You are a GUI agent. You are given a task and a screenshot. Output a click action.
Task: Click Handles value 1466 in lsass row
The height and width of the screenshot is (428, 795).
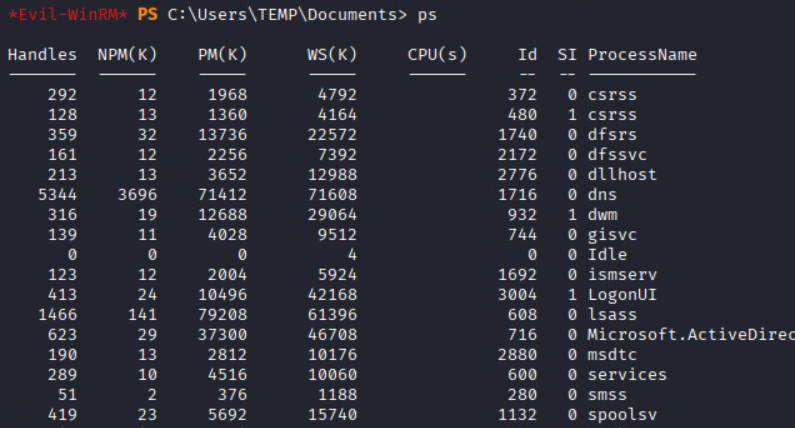click(57, 315)
